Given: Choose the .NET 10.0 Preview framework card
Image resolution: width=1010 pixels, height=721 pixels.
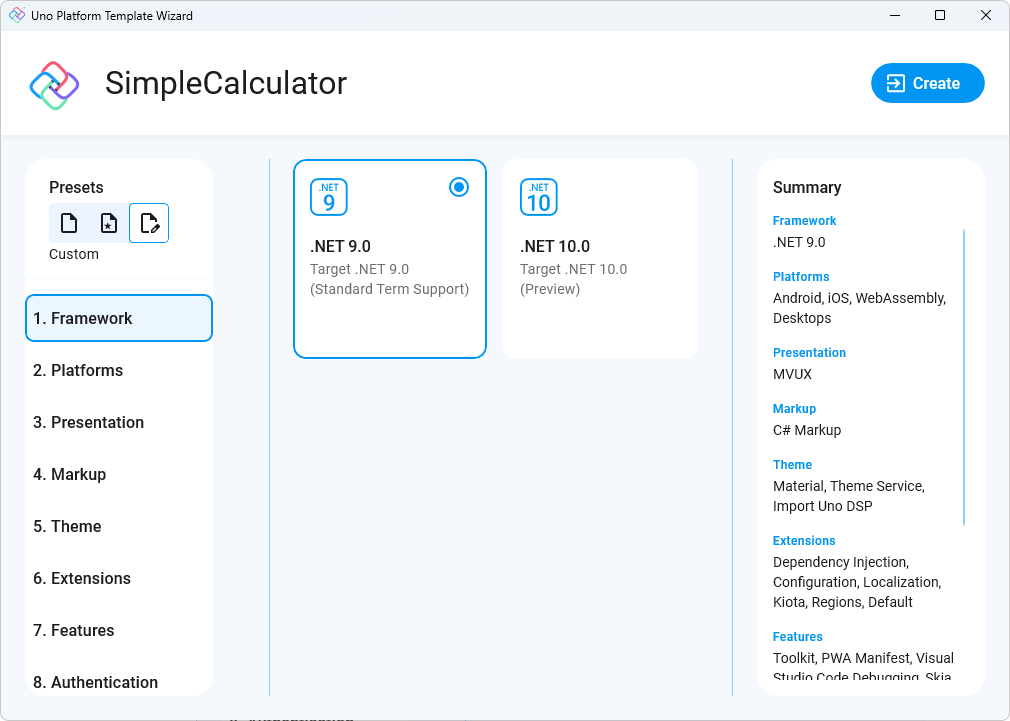Looking at the screenshot, I should click(600, 258).
